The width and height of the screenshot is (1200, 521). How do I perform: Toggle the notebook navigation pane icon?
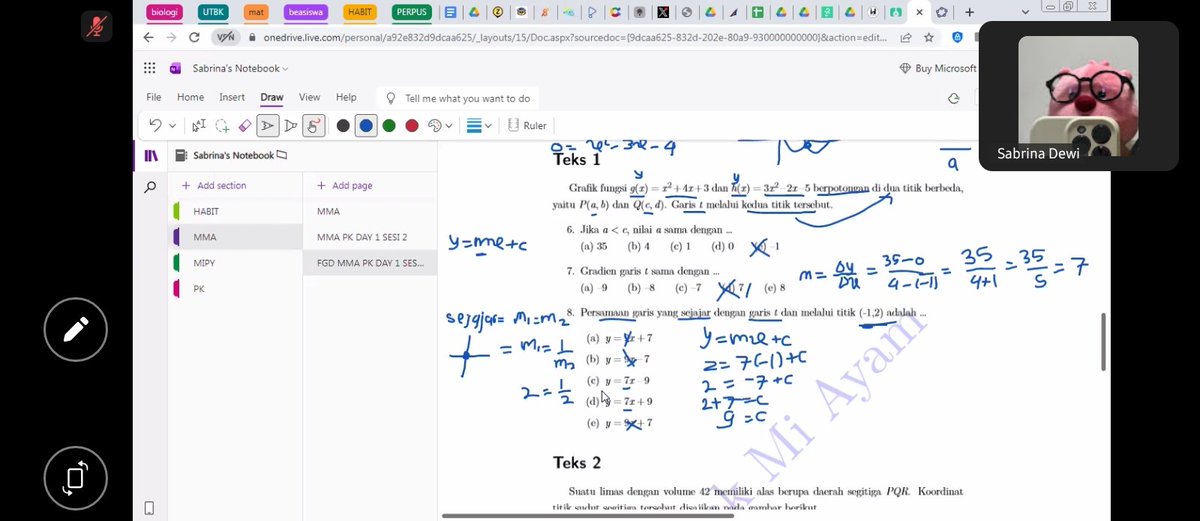pyautogui.click(x=151, y=155)
